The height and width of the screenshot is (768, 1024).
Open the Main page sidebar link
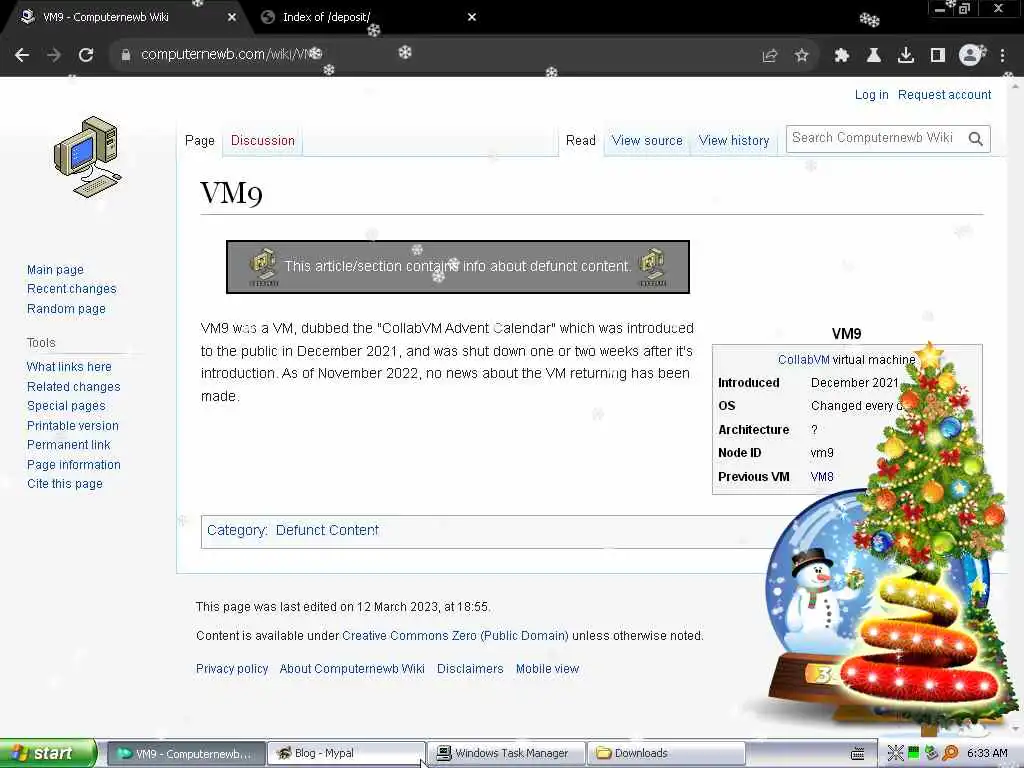click(55, 270)
